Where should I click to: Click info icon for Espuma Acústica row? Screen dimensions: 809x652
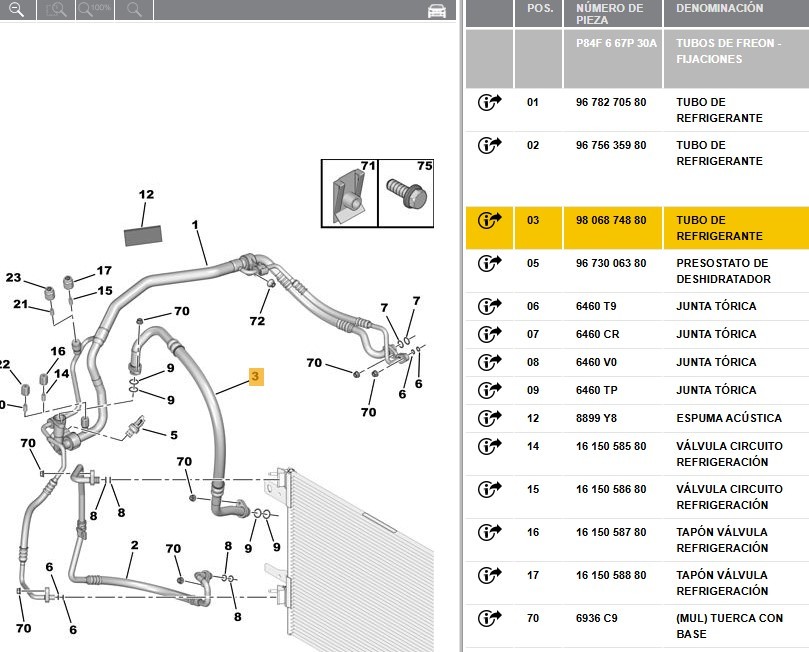coord(489,419)
